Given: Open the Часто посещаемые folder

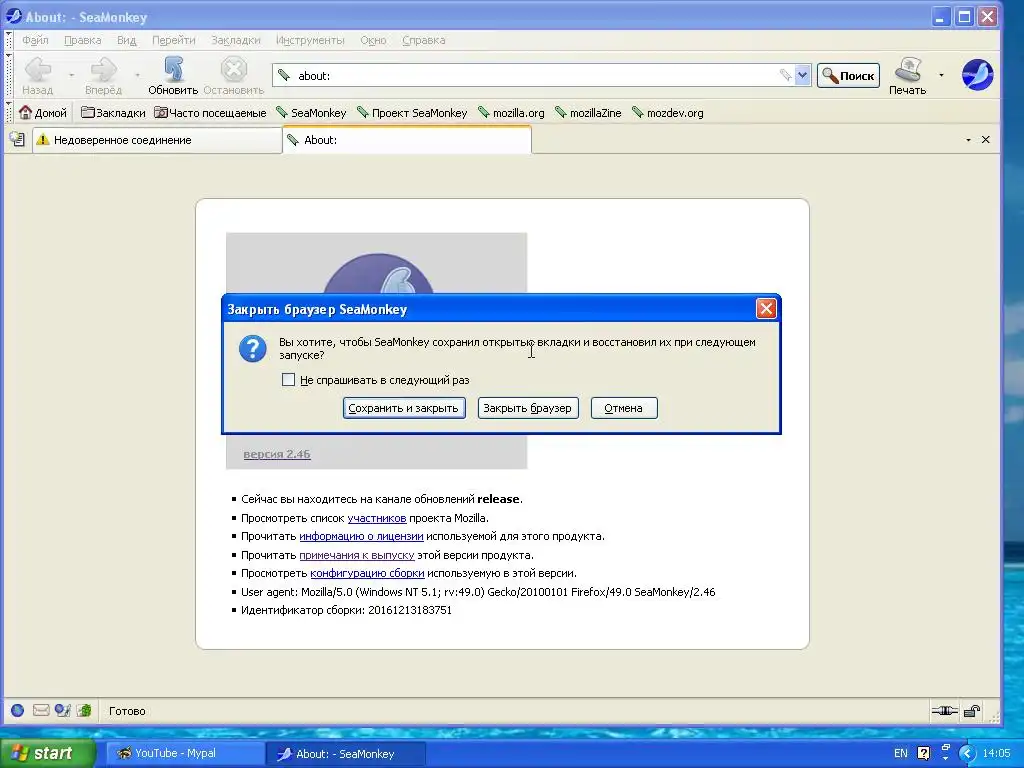Looking at the screenshot, I should tap(210, 113).
